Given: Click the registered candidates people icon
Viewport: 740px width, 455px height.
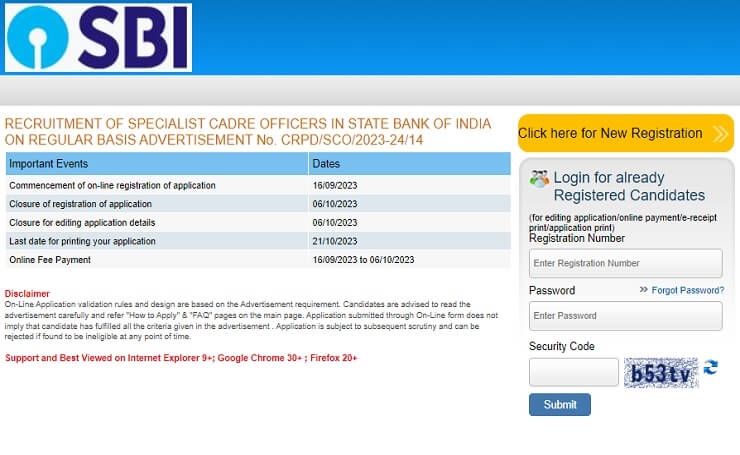Looking at the screenshot, I should tap(539, 179).
